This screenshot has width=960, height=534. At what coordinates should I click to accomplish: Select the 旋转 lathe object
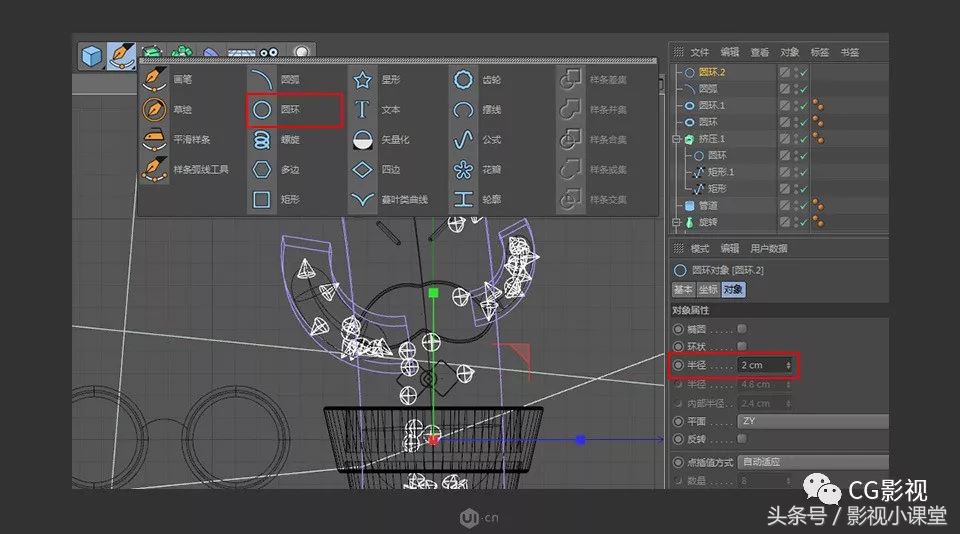tap(708, 222)
